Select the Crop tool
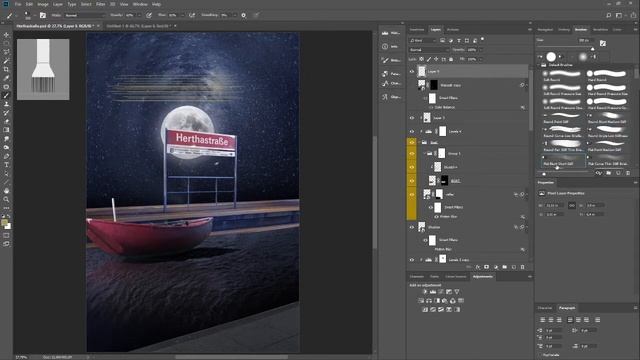The height and width of the screenshot is (360, 640). [x=6, y=69]
